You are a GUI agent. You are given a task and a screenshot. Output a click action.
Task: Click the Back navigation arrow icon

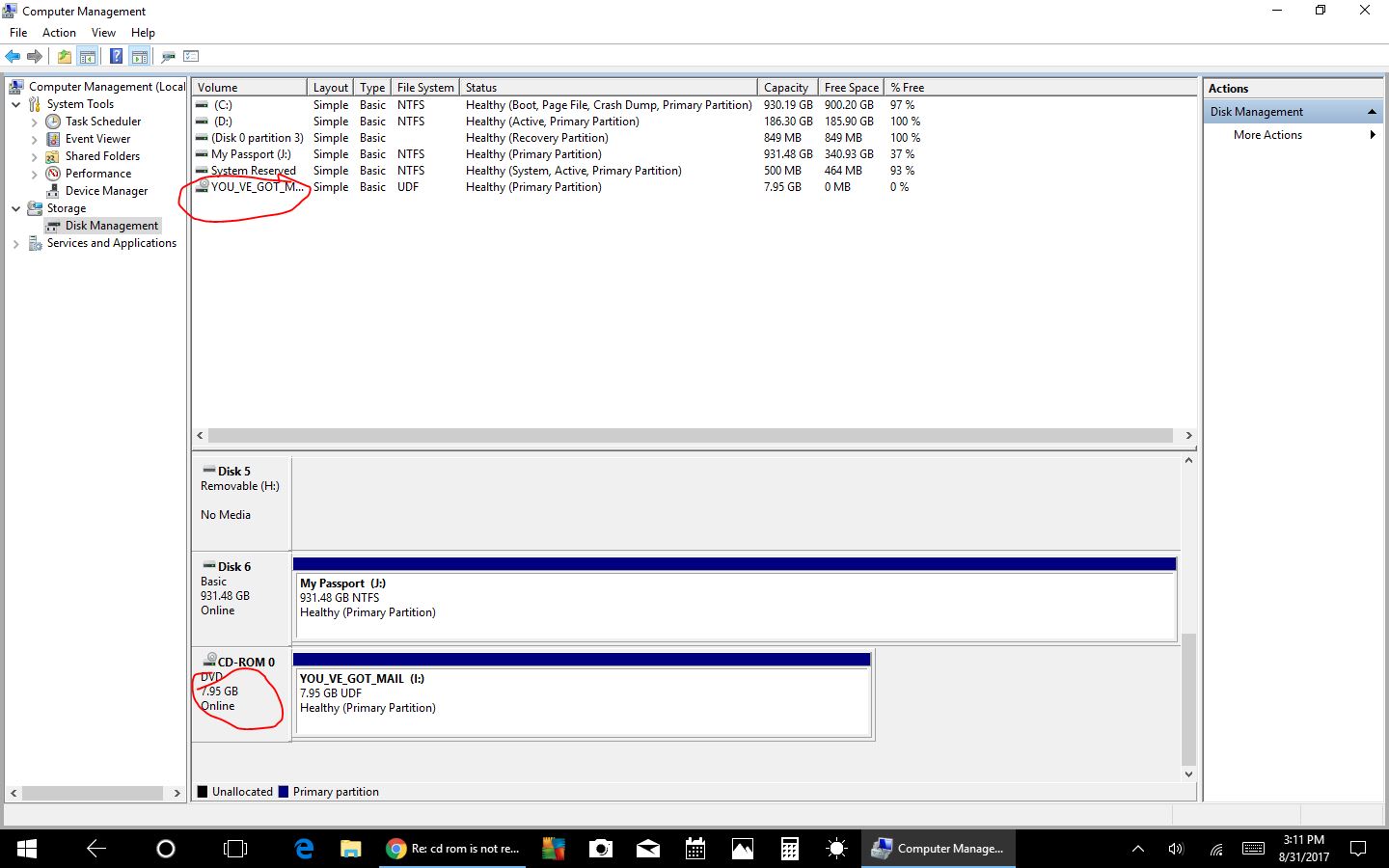tap(13, 56)
